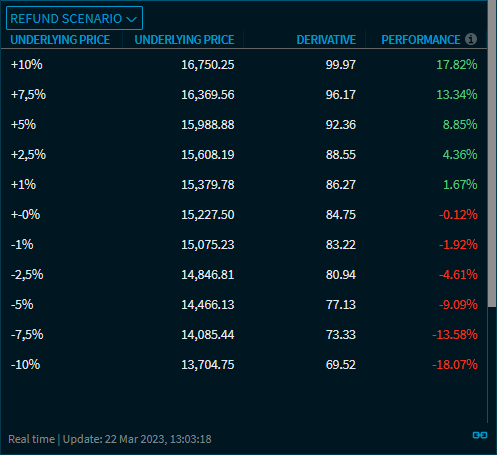Viewport: 497px width, 455px height.
Task: Click the chevron arrow beside Refund Scenario
Action: [x=132, y=19]
